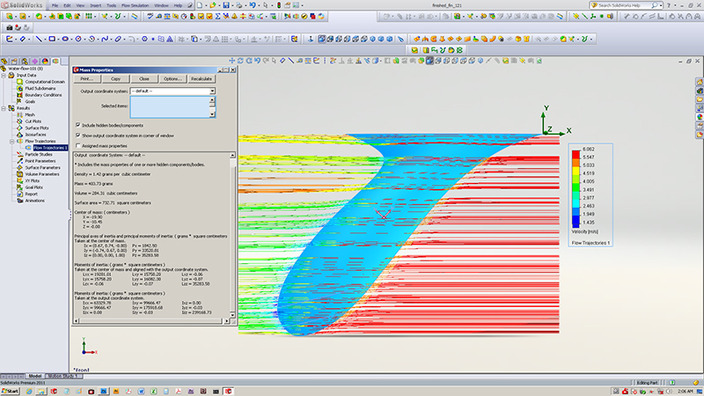The image size is (704, 396).
Task: Click the Appearances color ball in task pane
Action: click(x=700, y=117)
